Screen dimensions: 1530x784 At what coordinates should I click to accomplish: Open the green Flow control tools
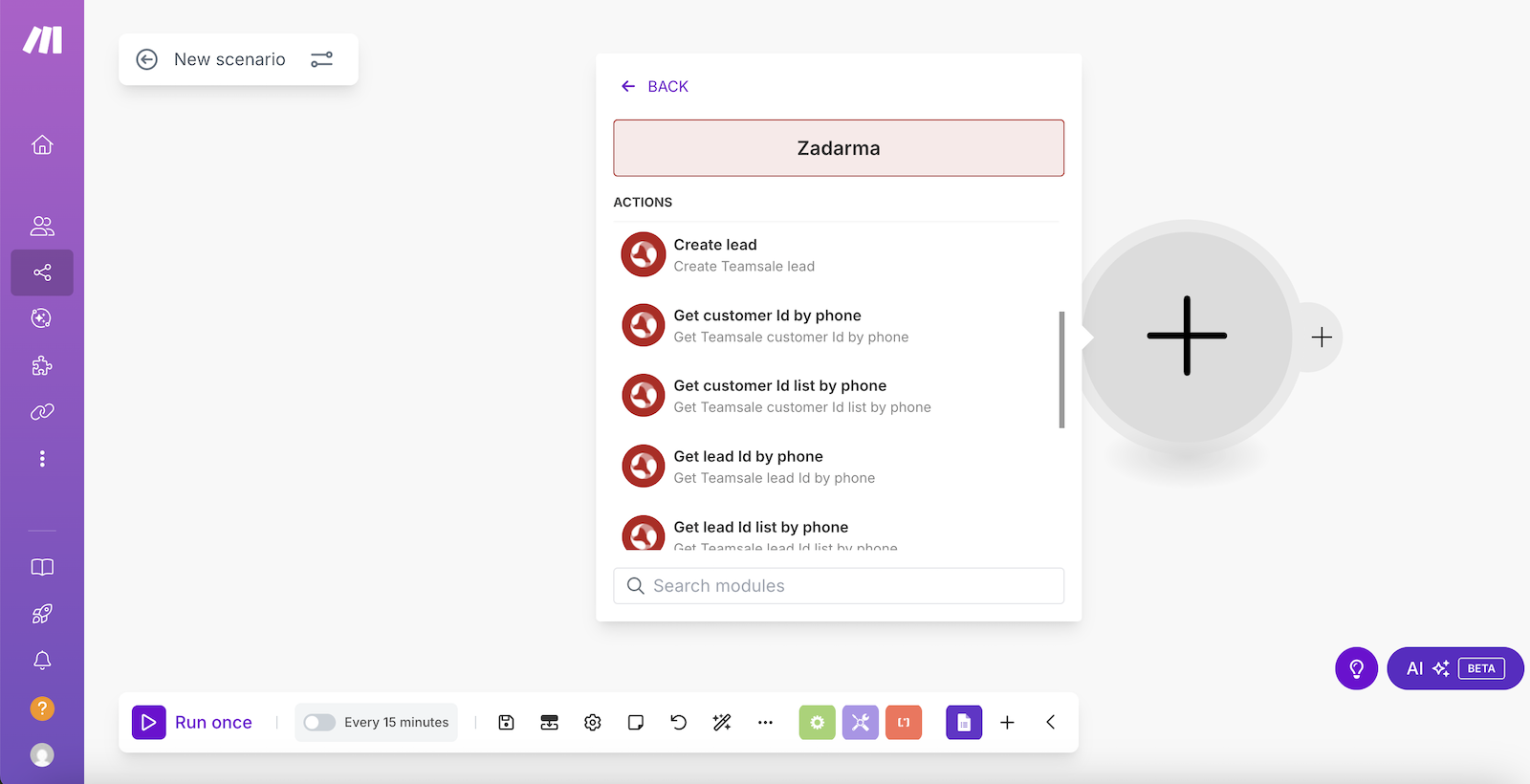tap(817, 723)
